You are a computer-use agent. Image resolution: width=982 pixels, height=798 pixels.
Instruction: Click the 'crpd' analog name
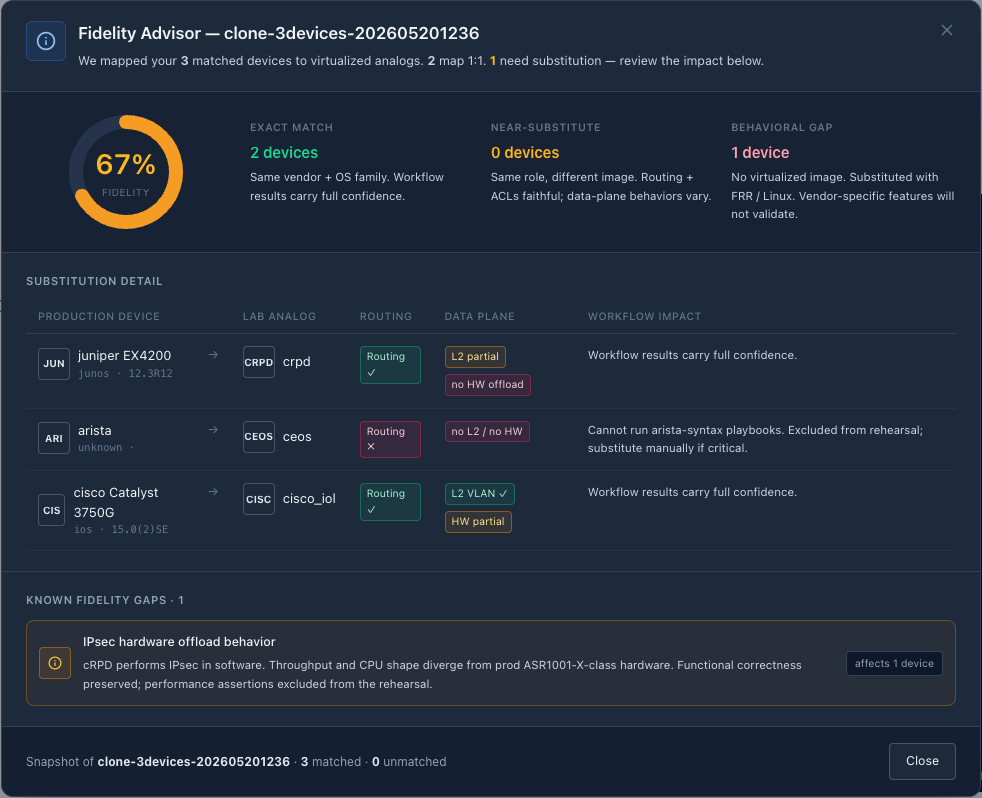click(x=296, y=362)
